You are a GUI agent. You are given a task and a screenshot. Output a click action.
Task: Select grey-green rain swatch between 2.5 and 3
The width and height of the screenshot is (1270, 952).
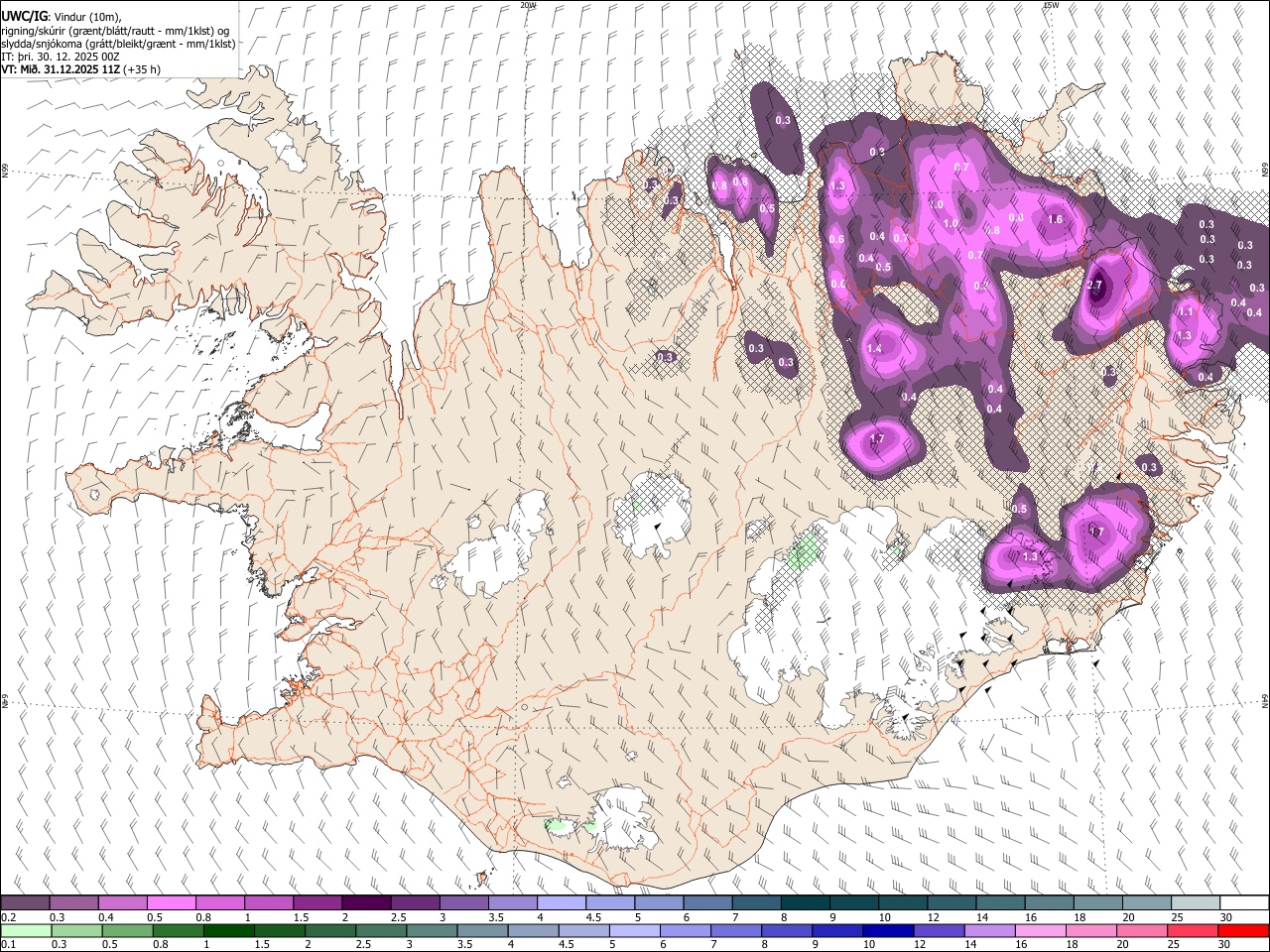(381, 930)
